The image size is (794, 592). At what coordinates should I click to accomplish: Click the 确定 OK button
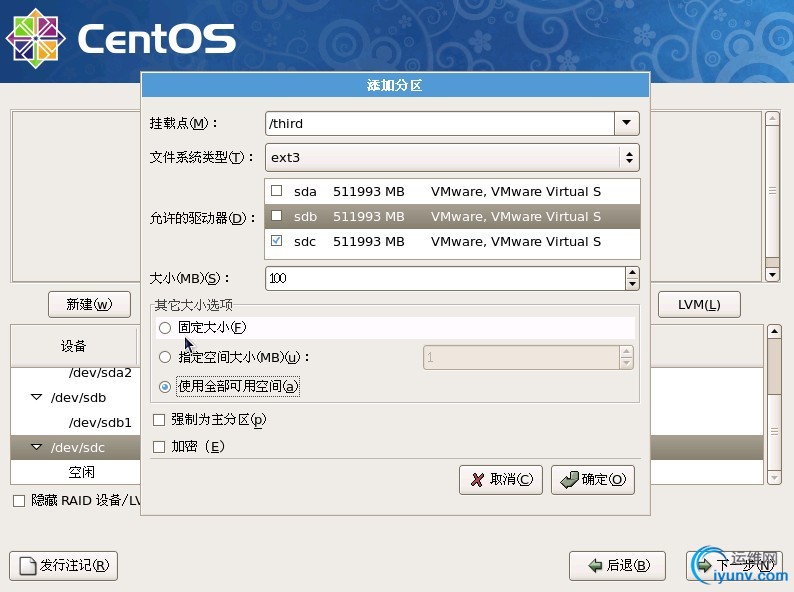(593, 480)
